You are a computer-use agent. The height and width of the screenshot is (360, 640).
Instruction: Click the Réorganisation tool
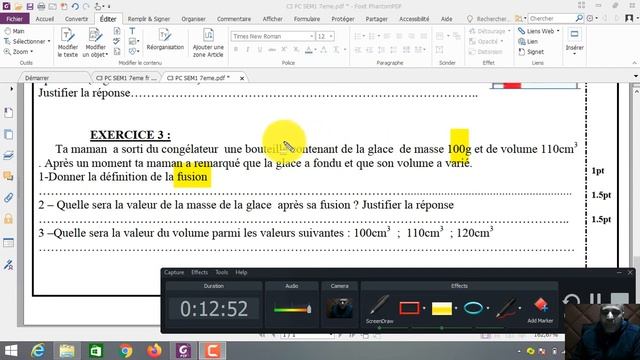(165, 40)
